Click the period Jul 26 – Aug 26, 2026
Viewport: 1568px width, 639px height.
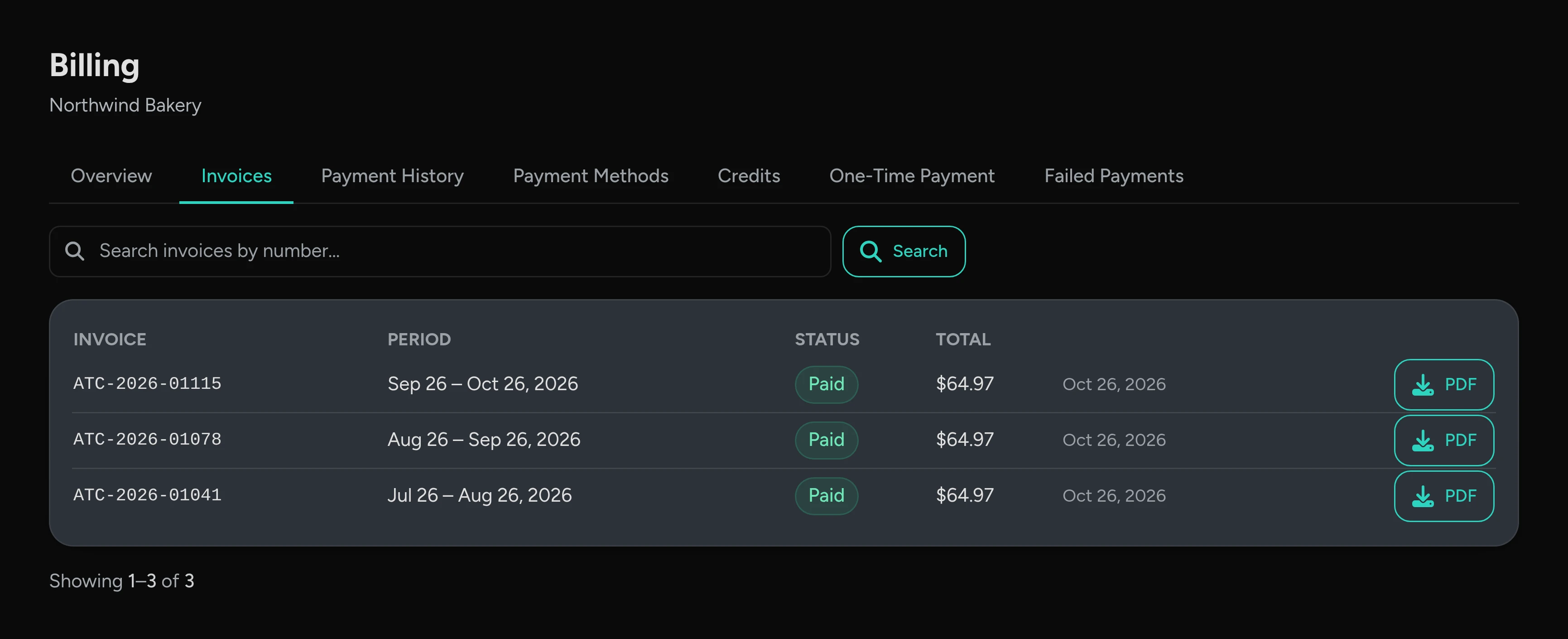point(480,495)
